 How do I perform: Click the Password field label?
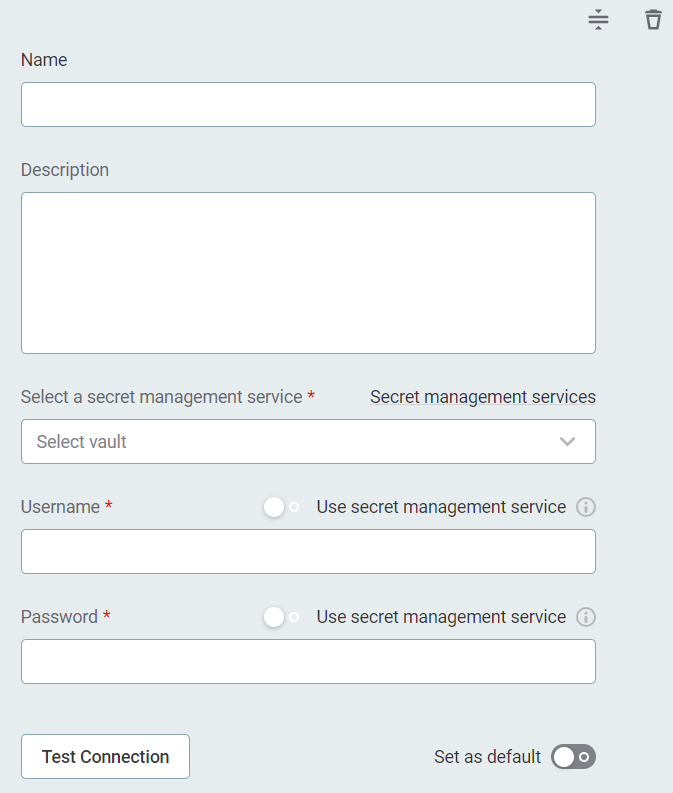tap(59, 617)
